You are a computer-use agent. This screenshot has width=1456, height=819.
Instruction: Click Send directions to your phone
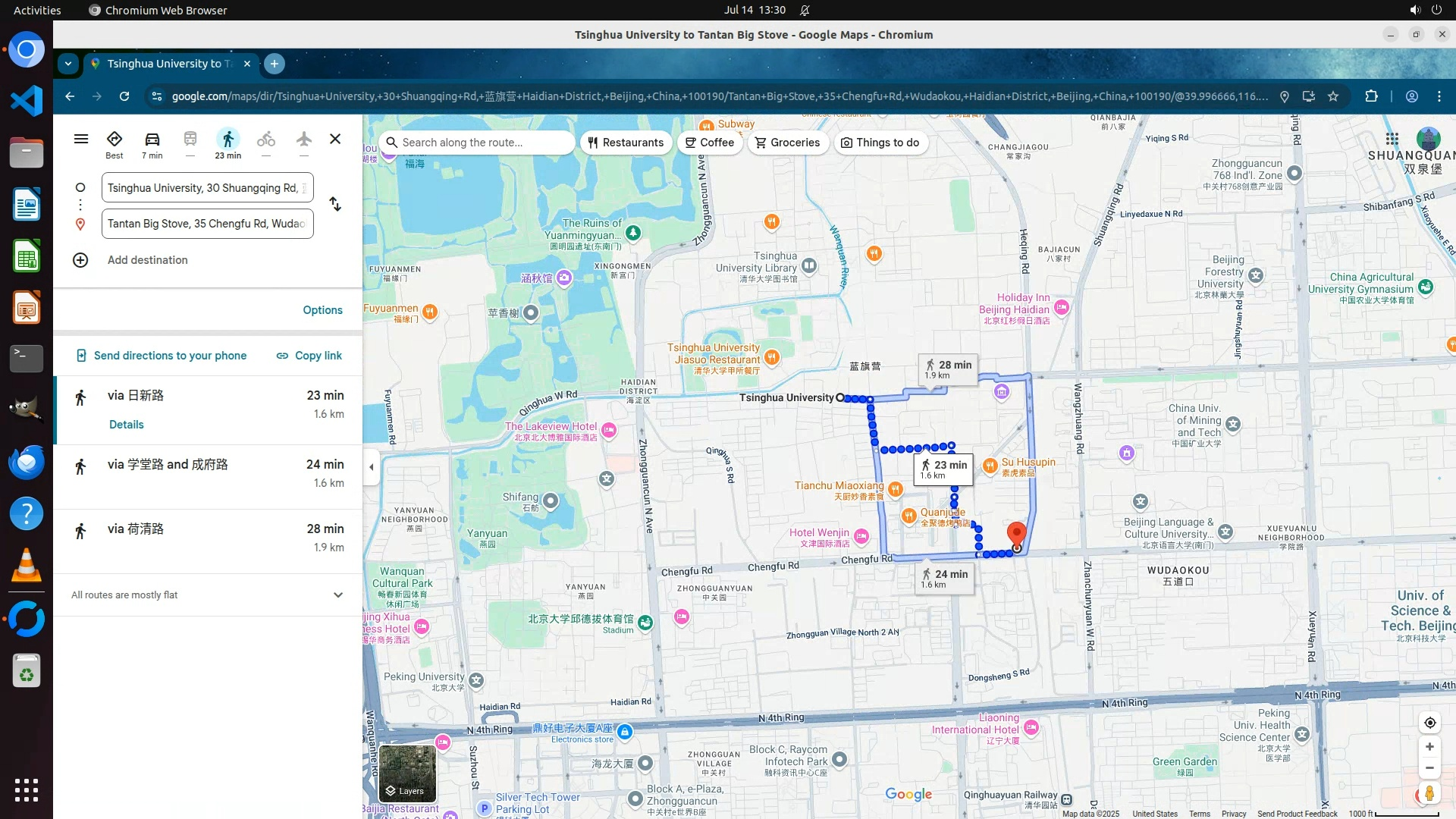pyautogui.click(x=162, y=356)
